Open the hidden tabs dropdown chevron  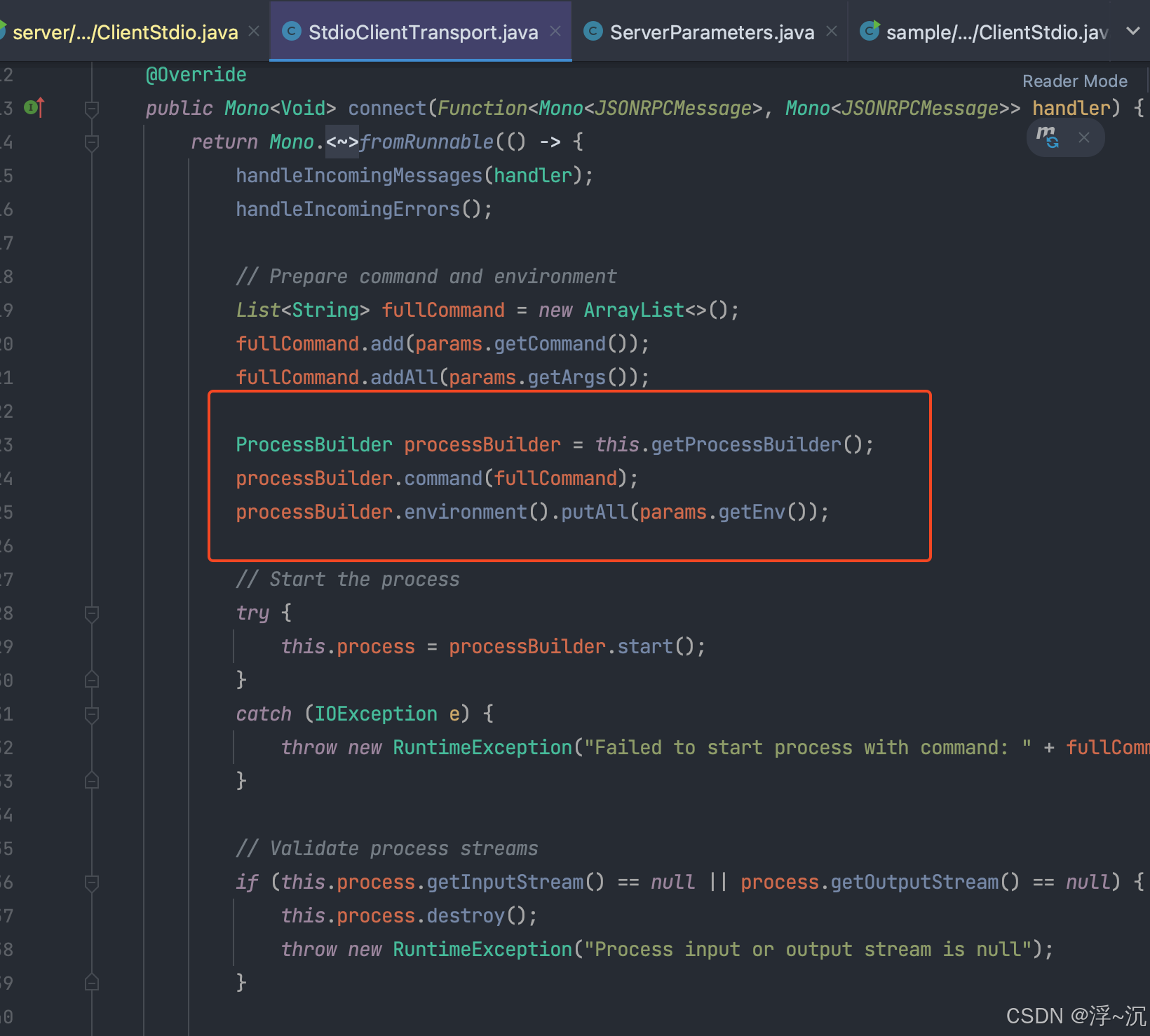tap(1134, 32)
